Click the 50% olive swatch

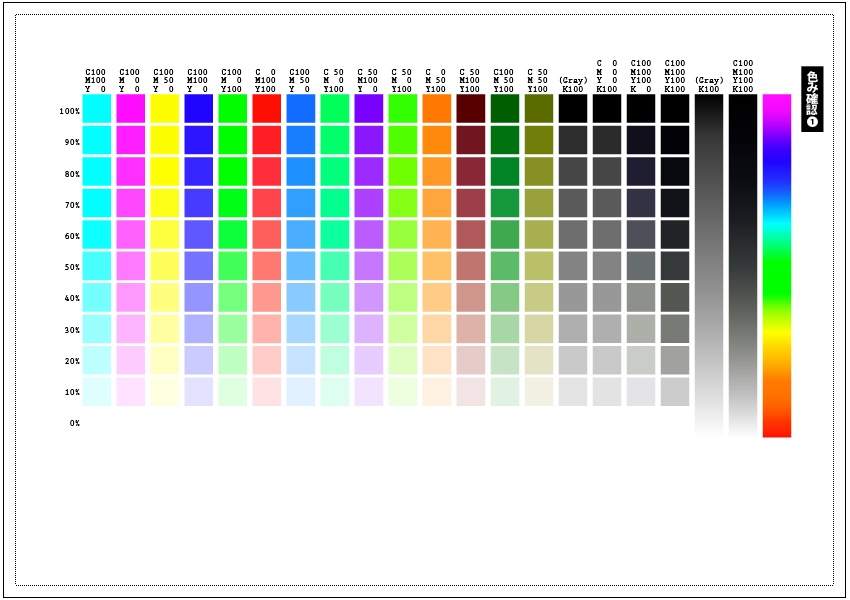pos(539,266)
